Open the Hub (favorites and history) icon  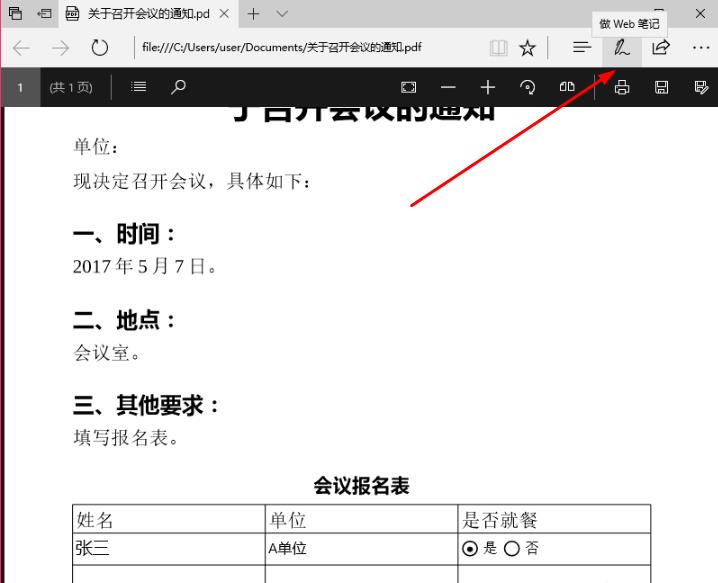point(582,47)
